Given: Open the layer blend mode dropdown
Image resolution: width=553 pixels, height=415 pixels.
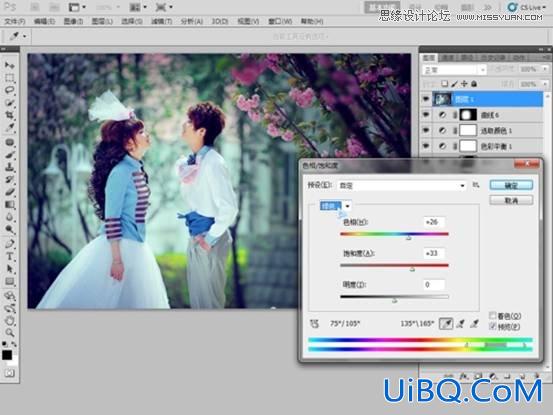Looking at the screenshot, I should (454, 70).
